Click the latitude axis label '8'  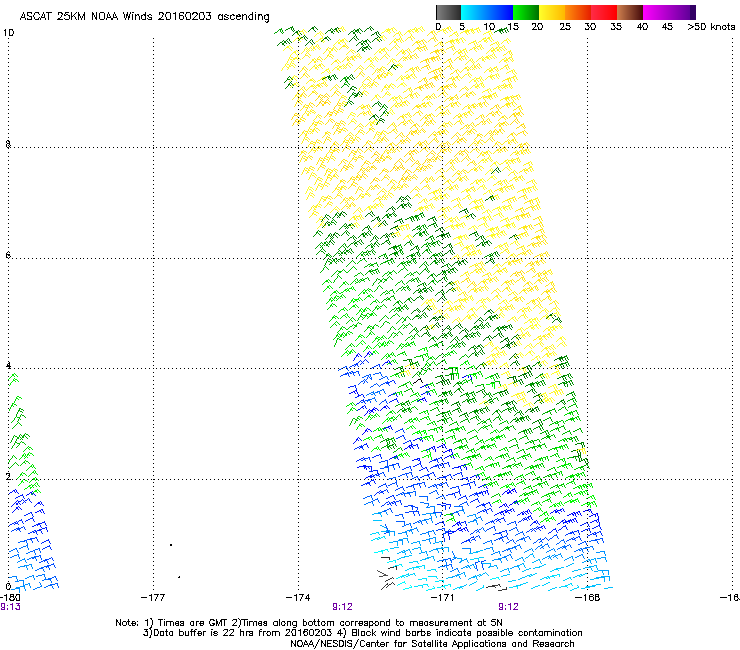8,144
